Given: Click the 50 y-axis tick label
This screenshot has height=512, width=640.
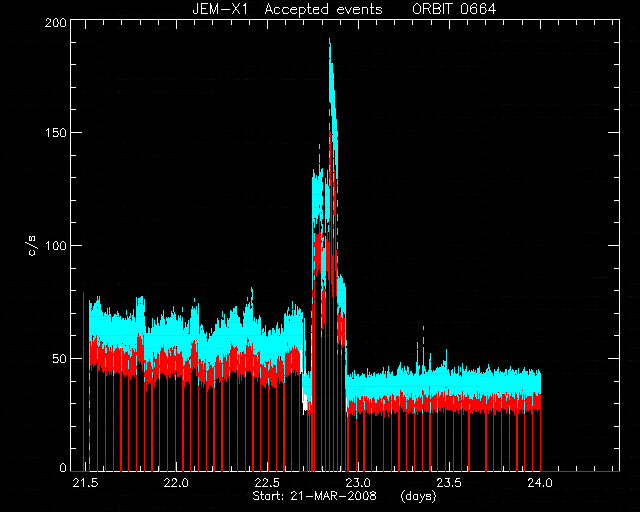Looking at the screenshot, I should click(x=59, y=358).
